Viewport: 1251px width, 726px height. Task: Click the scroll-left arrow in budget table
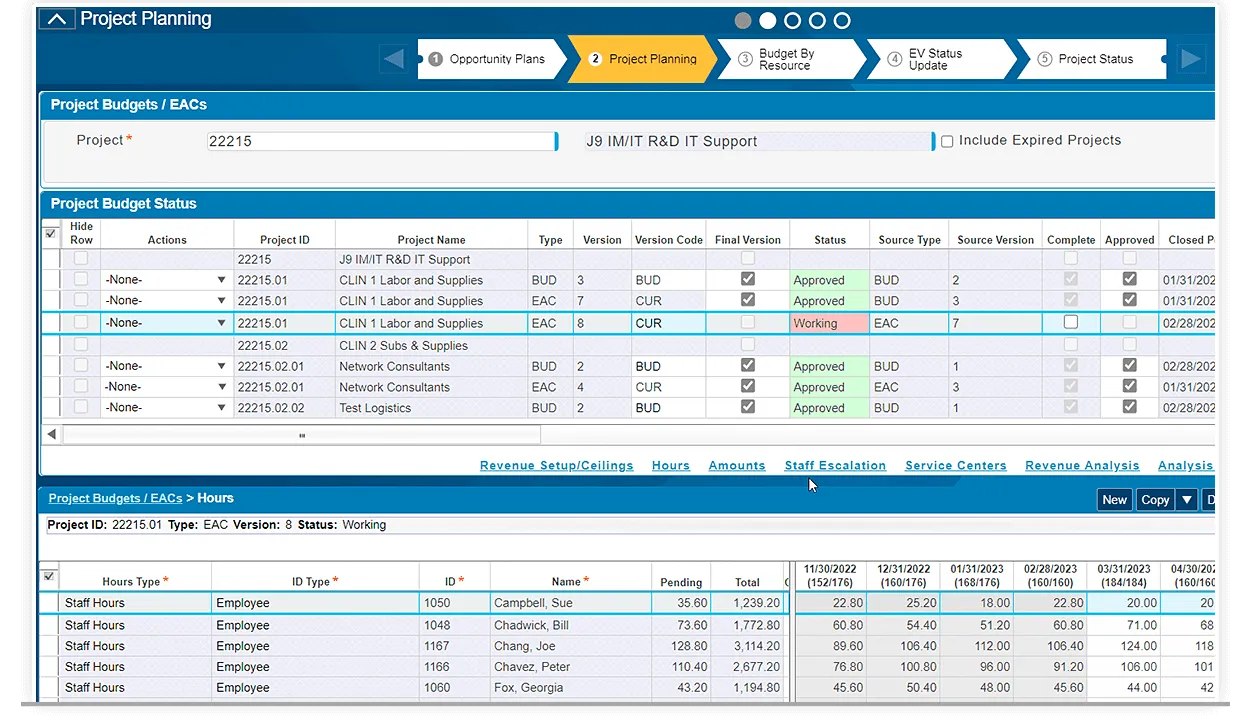click(52, 435)
